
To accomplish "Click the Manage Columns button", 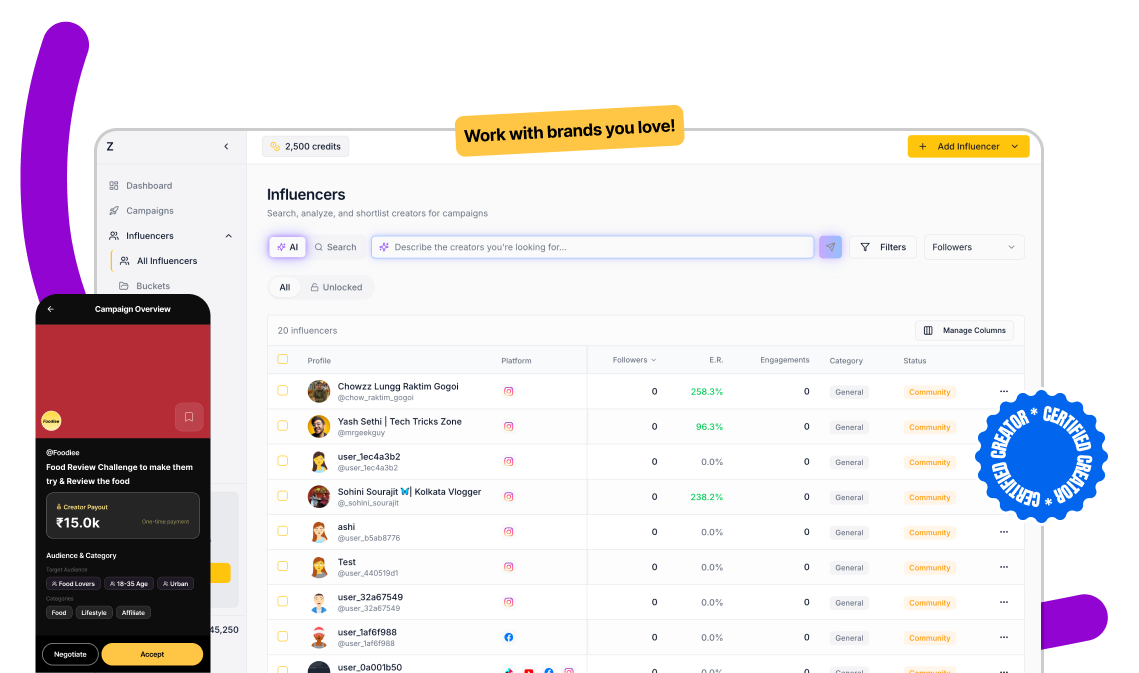I will pyautogui.click(x=964, y=330).
